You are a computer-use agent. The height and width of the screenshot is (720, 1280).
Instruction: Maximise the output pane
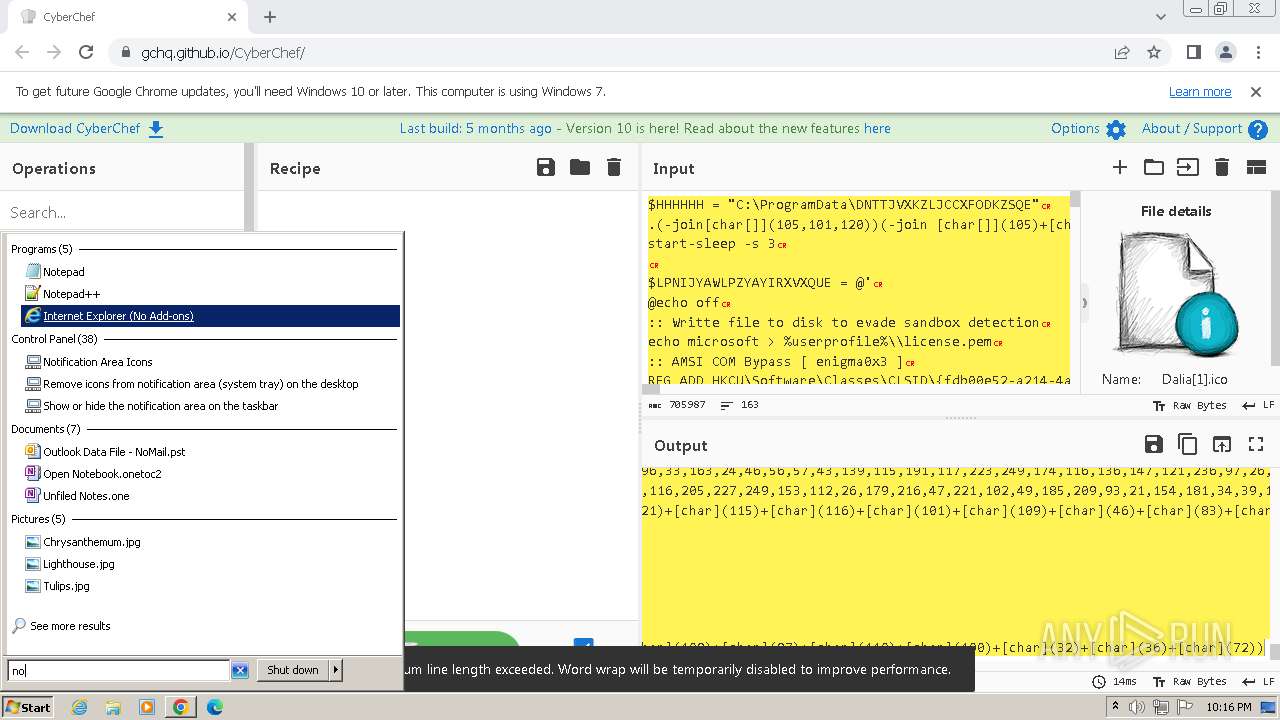point(1256,444)
